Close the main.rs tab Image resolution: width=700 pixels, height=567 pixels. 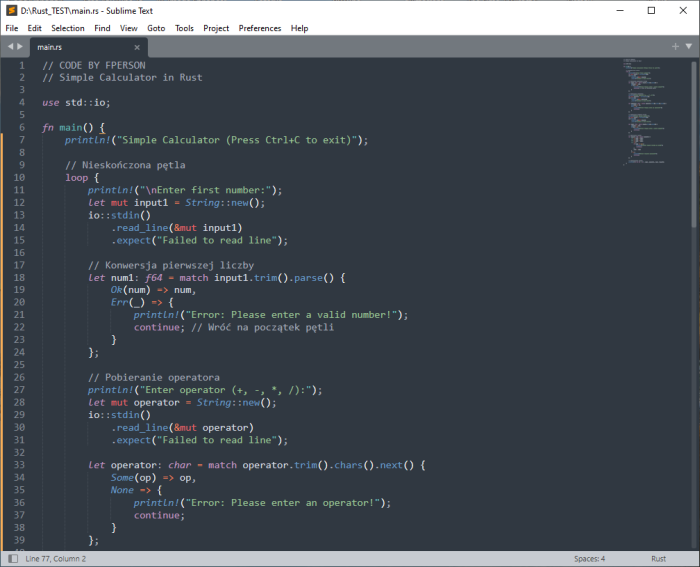[137, 47]
